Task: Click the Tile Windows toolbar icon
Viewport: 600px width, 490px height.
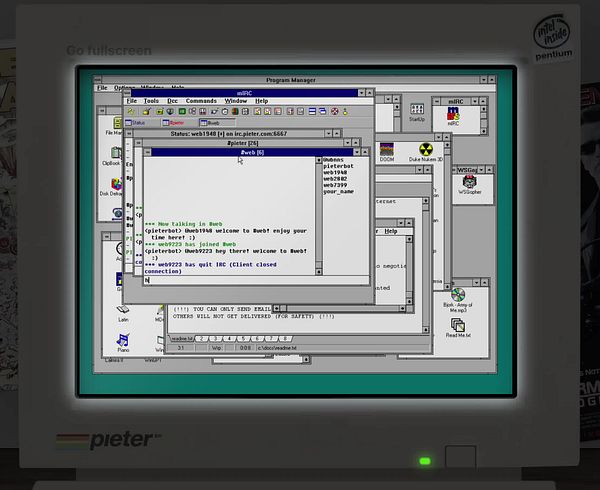Action: 312,112
